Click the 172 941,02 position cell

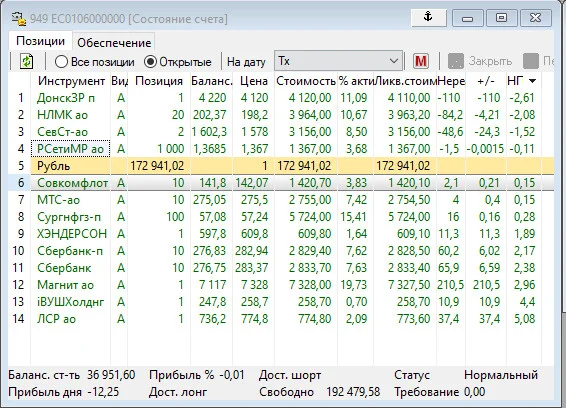(x=157, y=166)
